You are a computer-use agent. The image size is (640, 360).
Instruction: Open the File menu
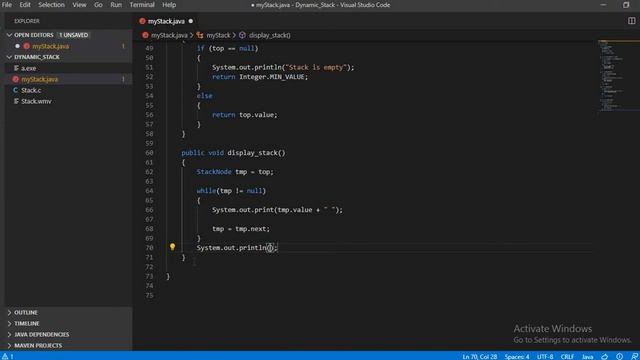pos(7,5)
